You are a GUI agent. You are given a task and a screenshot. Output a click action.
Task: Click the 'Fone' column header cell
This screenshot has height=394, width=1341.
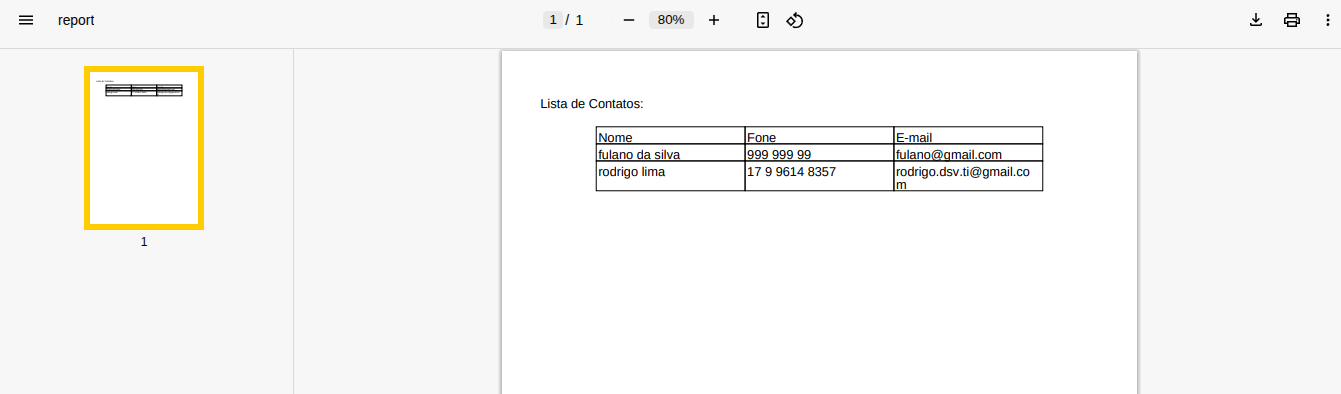click(x=819, y=135)
